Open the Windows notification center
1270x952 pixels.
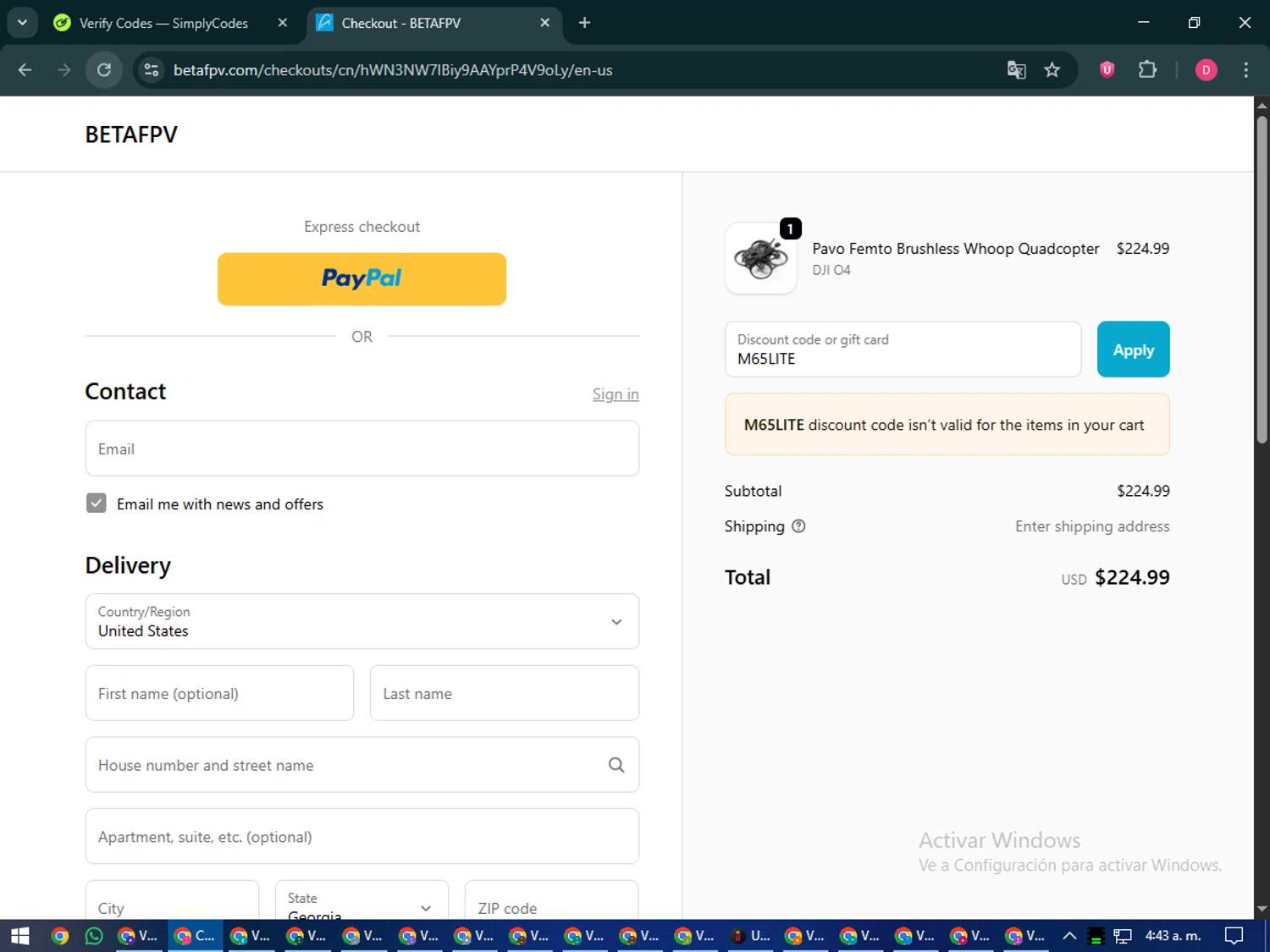tap(1234, 936)
